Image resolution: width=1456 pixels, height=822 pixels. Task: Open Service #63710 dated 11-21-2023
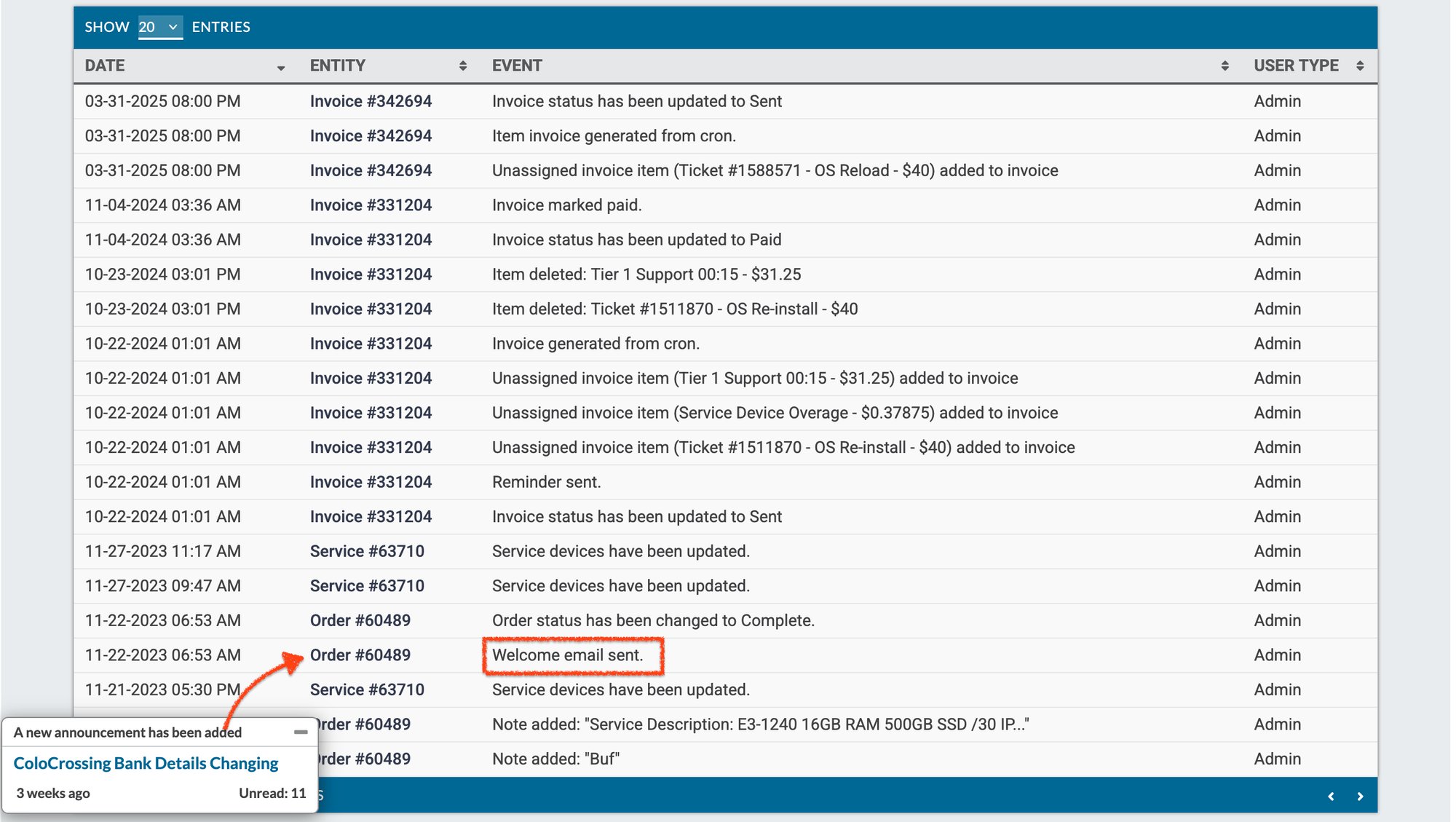point(367,689)
